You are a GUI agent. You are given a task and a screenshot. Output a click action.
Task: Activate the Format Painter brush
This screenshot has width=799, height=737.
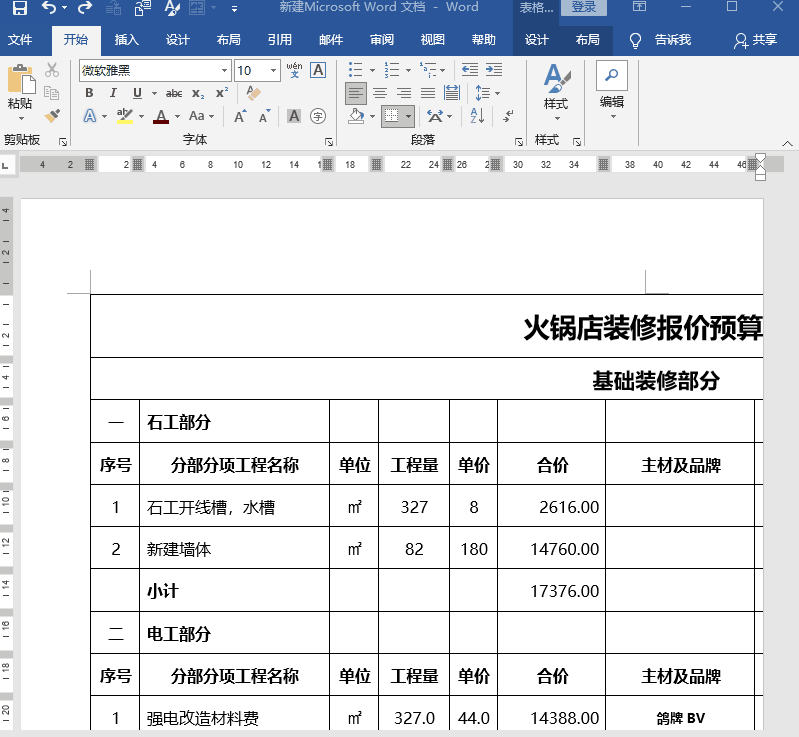[x=51, y=116]
